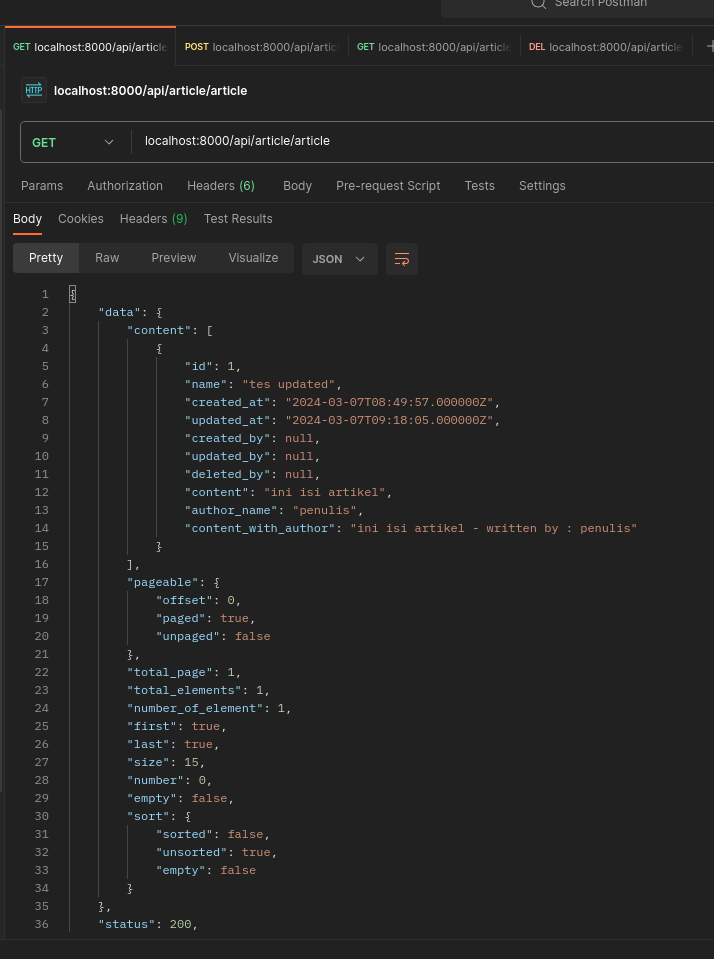This screenshot has height=959, width=714.
Task: Open the Params request tab
Action: click(x=42, y=186)
